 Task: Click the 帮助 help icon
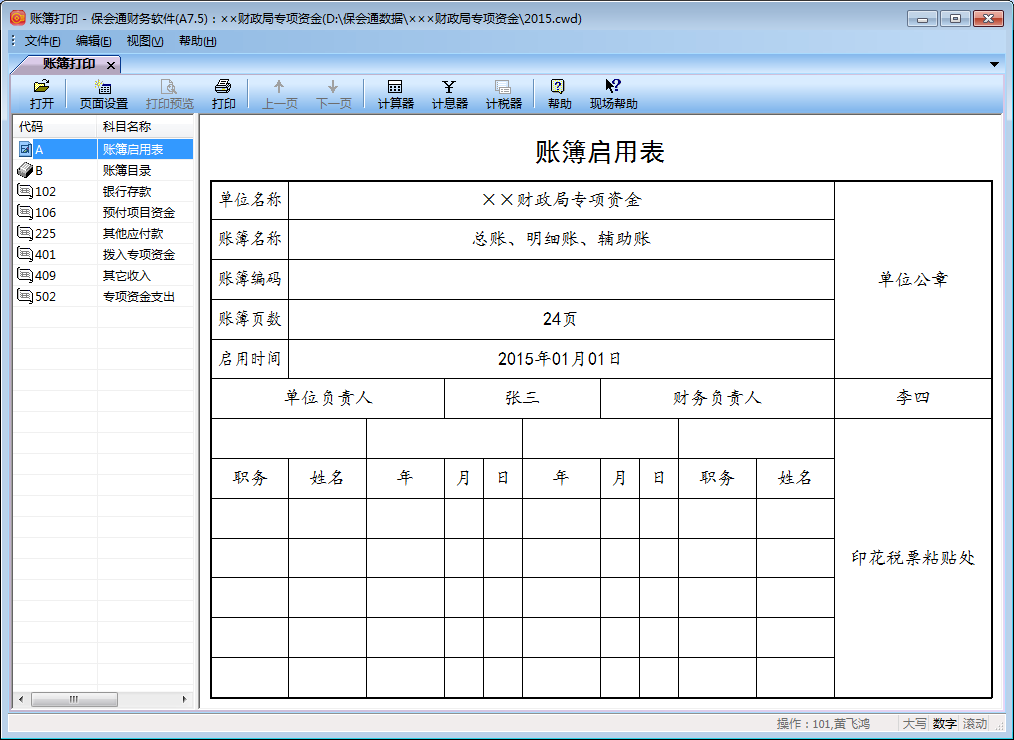(x=557, y=92)
